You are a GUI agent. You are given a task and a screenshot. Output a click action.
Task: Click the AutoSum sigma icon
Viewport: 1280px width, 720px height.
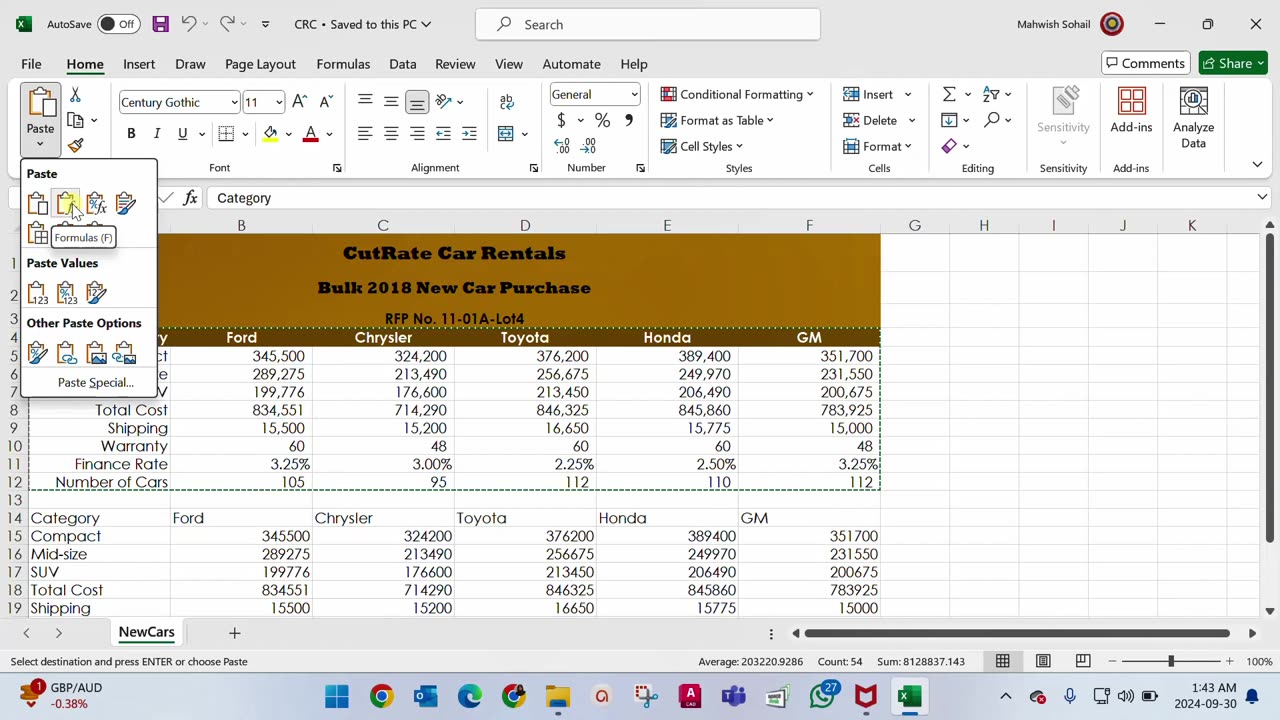click(949, 94)
